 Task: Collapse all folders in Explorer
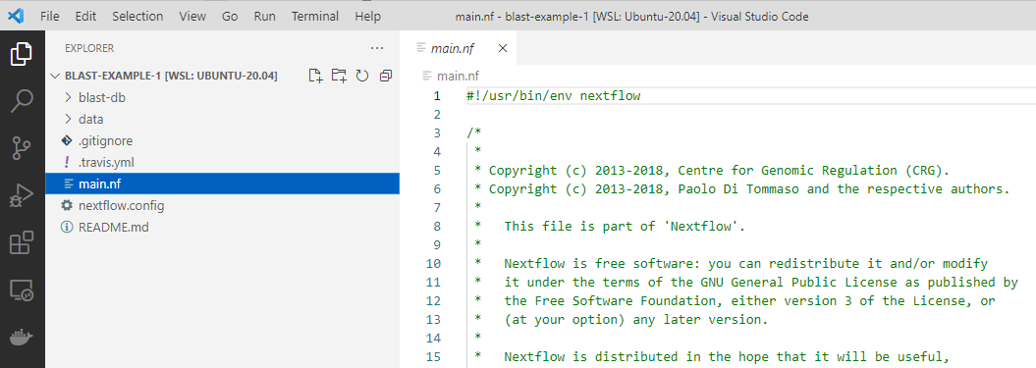click(x=386, y=76)
